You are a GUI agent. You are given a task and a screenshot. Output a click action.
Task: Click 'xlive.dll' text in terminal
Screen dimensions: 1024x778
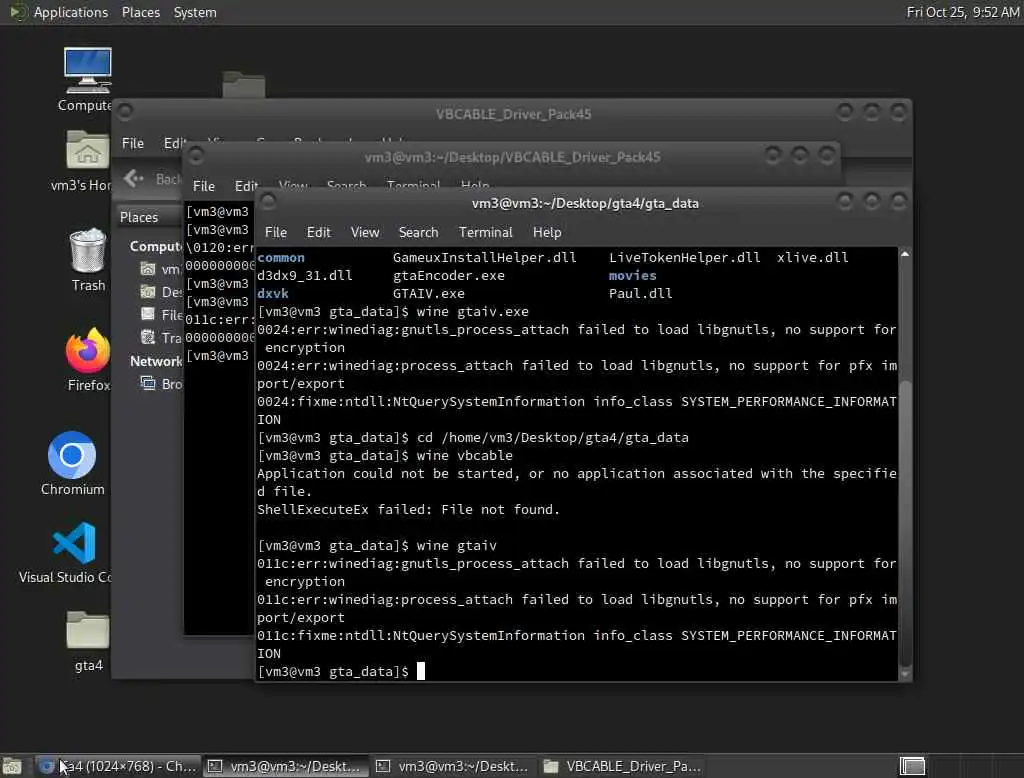pos(812,257)
